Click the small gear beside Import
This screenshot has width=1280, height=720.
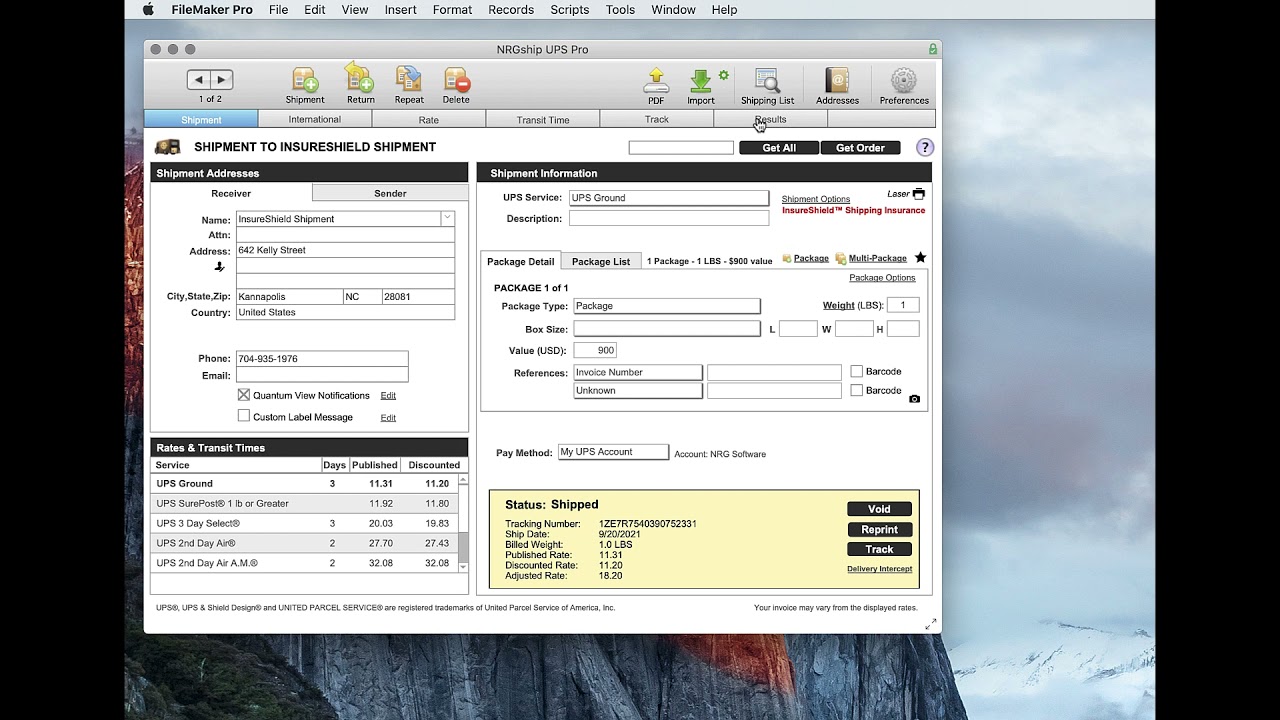click(x=723, y=75)
